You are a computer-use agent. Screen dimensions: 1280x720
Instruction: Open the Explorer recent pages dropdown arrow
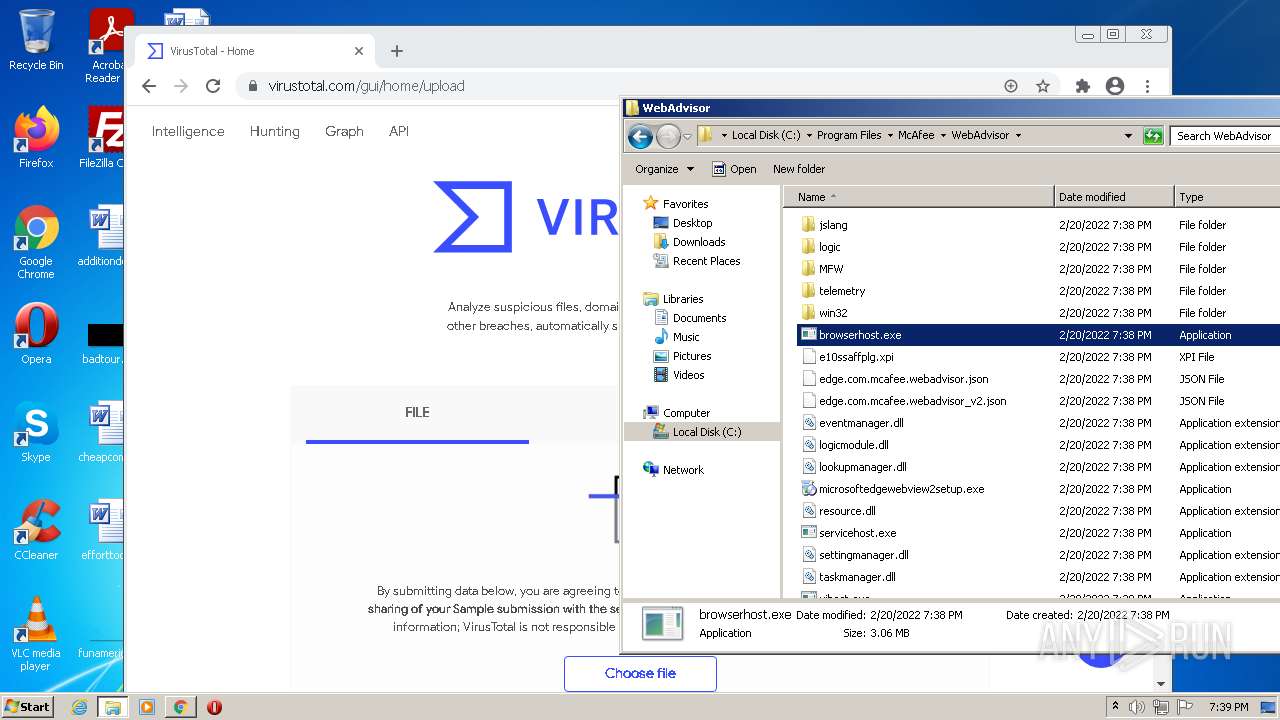[687, 136]
